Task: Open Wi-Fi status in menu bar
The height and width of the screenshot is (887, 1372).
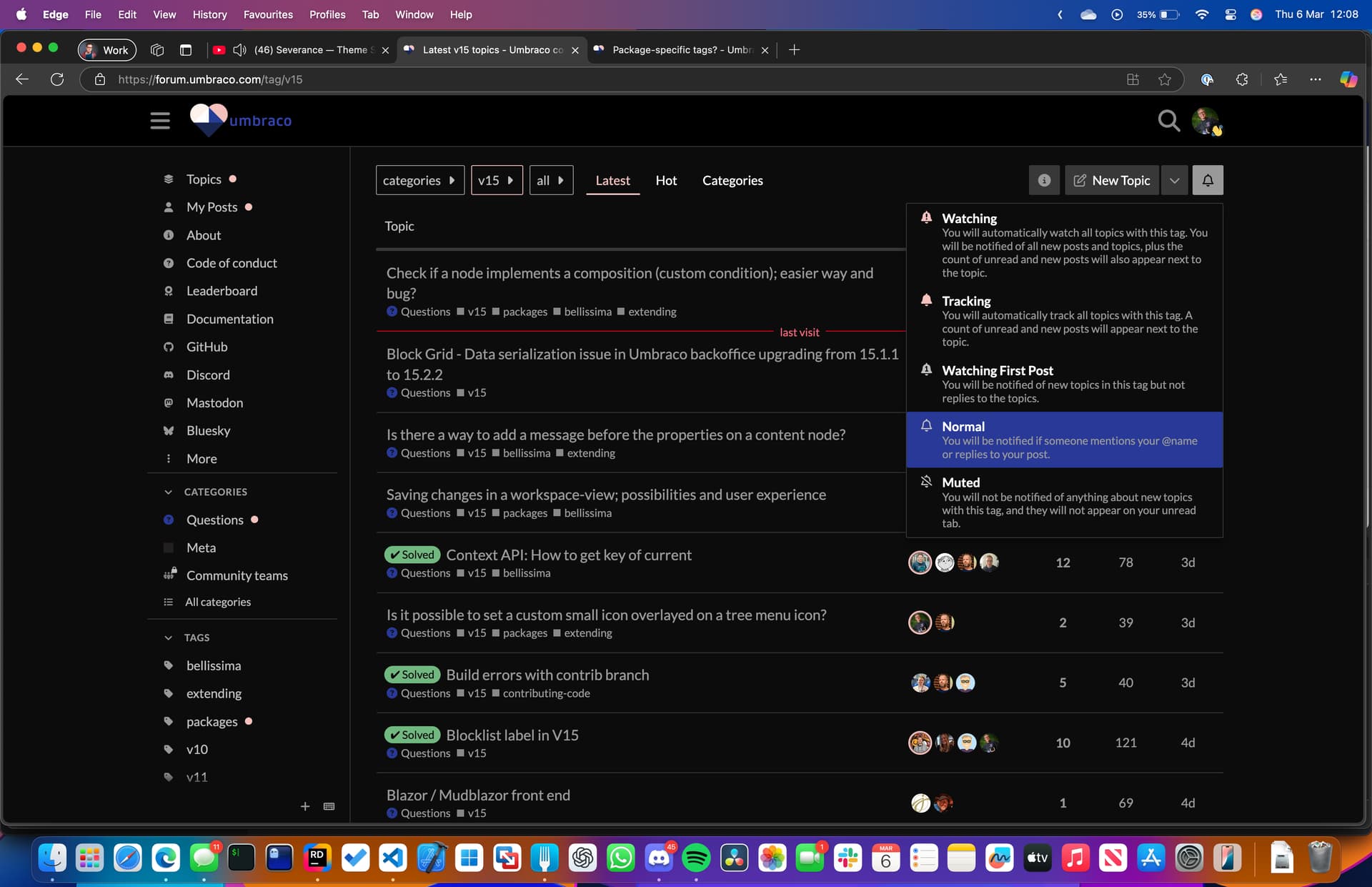Action: (x=1202, y=14)
